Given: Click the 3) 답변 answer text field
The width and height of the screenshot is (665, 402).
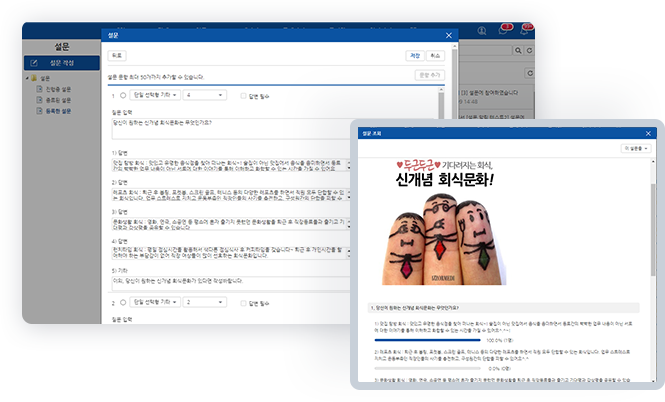Looking at the screenshot, I should pyautogui.click(x=231, y=224).
